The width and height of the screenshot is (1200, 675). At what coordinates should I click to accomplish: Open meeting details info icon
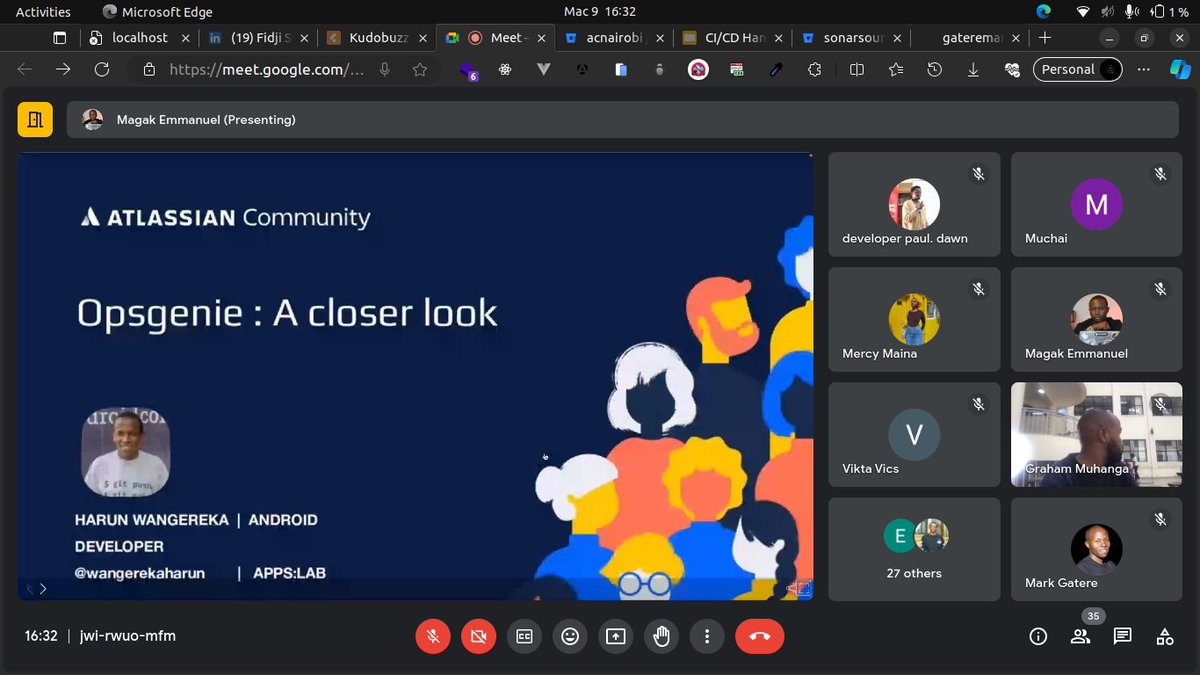1038,636
